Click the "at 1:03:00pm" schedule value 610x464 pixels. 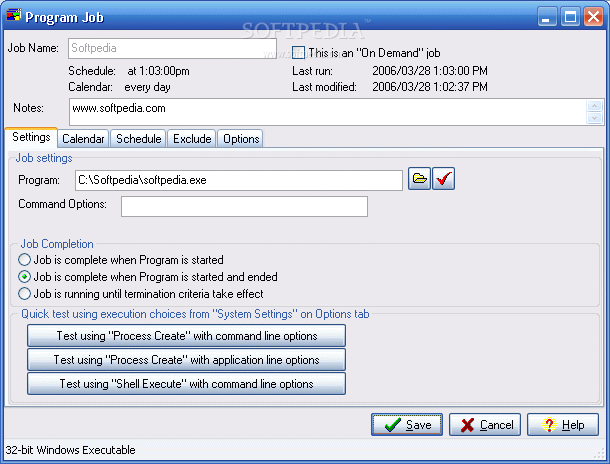coord(158,71)
